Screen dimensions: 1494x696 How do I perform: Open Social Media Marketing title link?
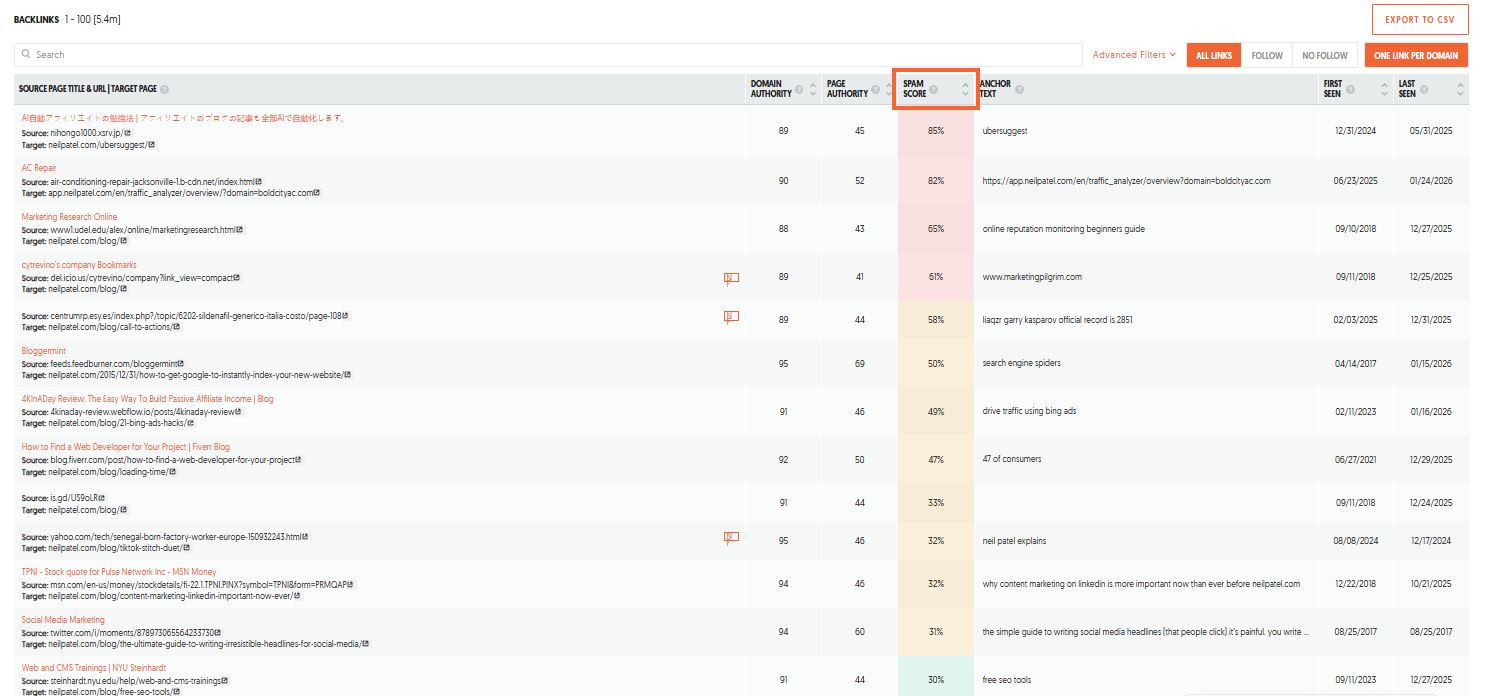[x=63, y=620]
